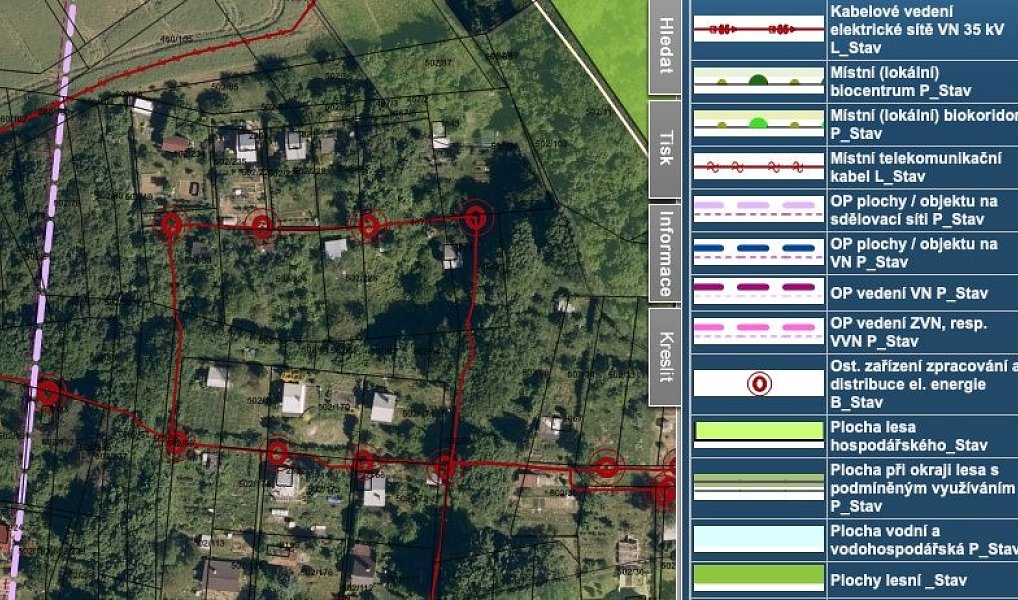Open the Kreslit drawing tab
The height and width of the screenshot is (600, 1018).
(x=665, y=357)
